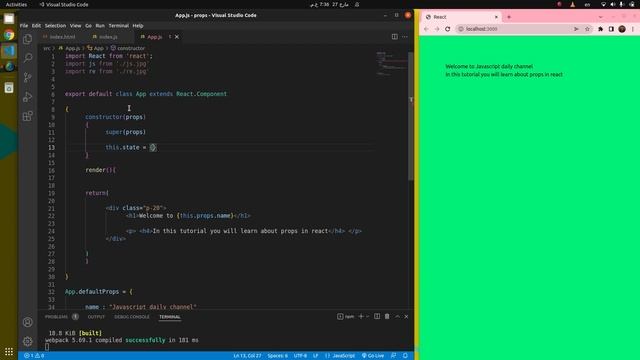Open a new tab in Chrome
640x360 pixels.
coord(509,17)
